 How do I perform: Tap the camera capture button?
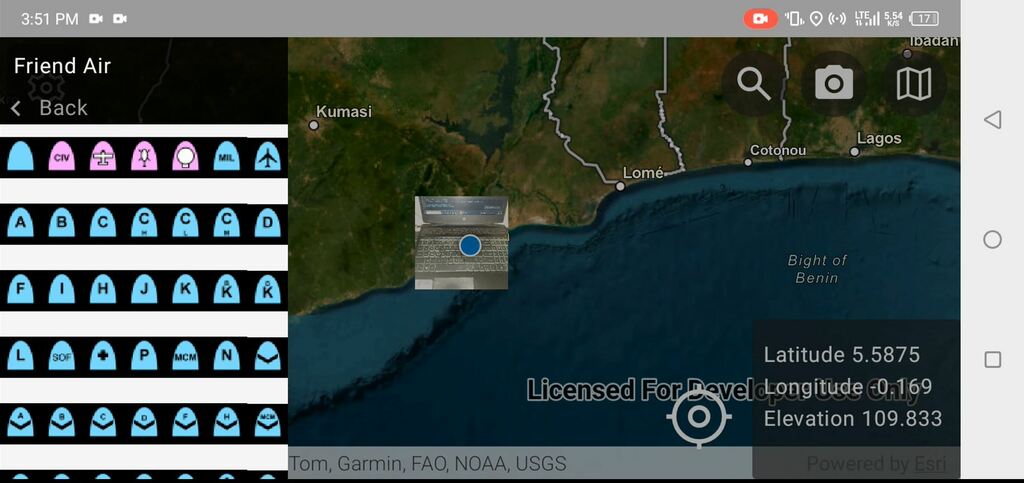[834, 84]
